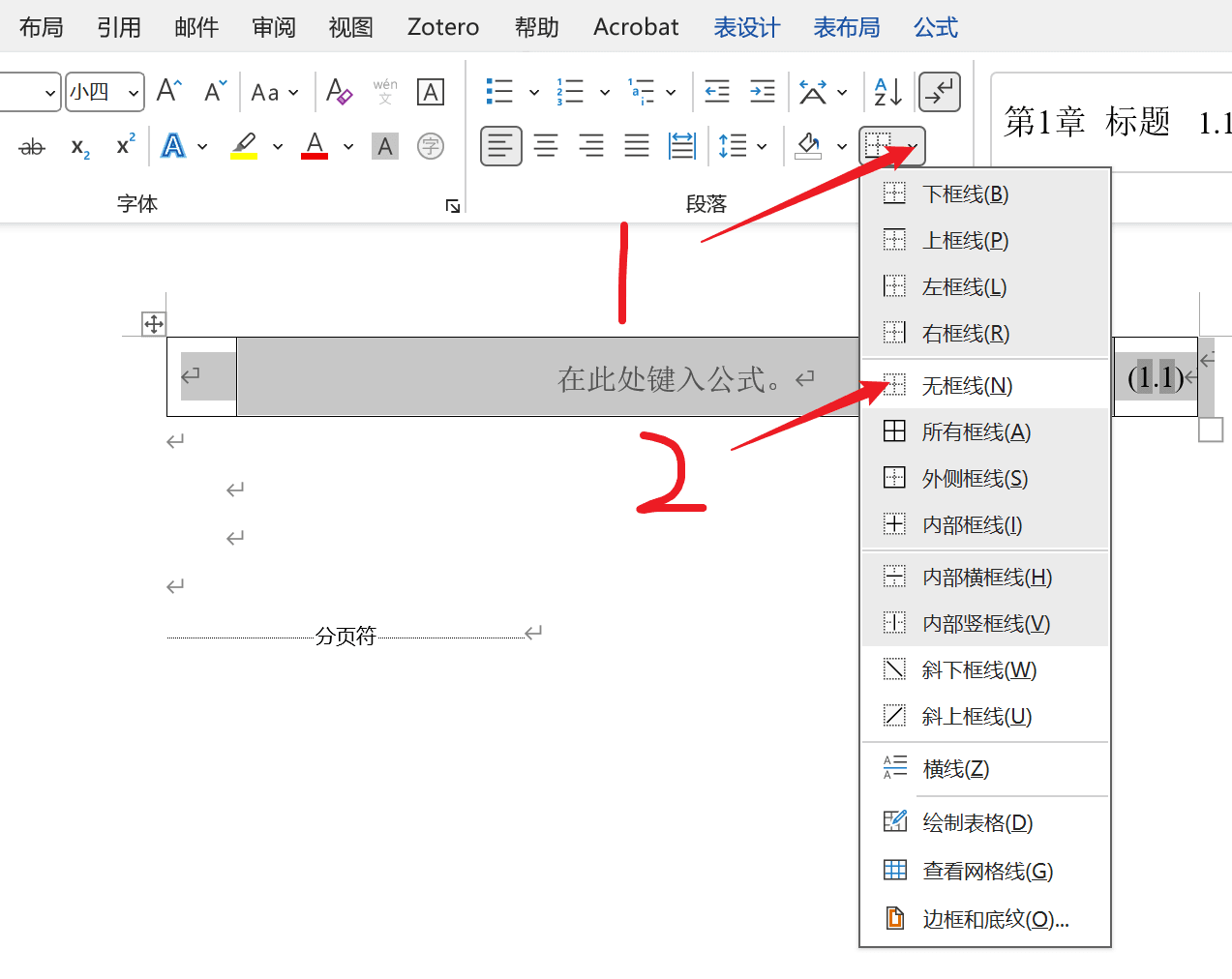Apply subscript formatting
Viewport: 1232px width, 979px height.
pyautogui.click(x=79, y=147)
